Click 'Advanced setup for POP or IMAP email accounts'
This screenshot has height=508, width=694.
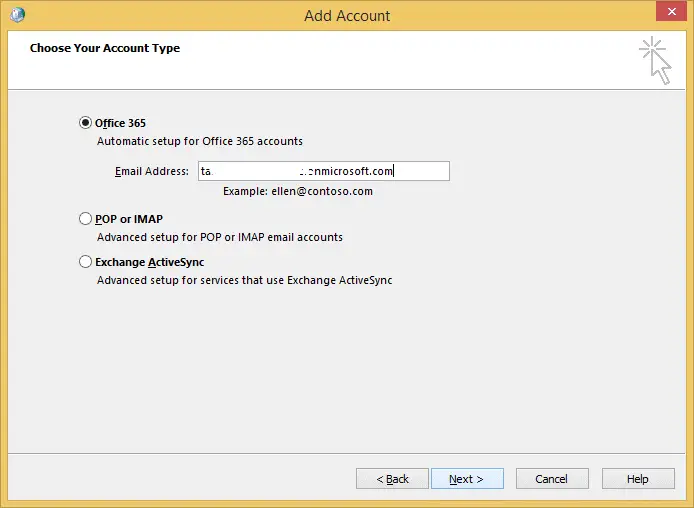[220, 237]
